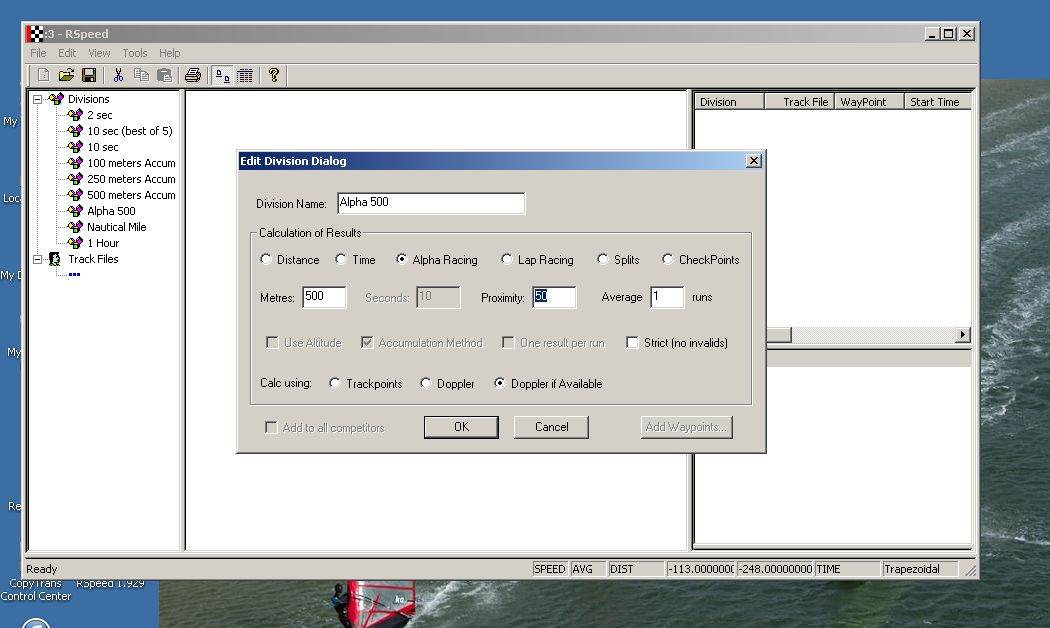The height and width of the screenshot is (628, 1050).
Task: Open the View menu
Action: [x=99, y=52]
